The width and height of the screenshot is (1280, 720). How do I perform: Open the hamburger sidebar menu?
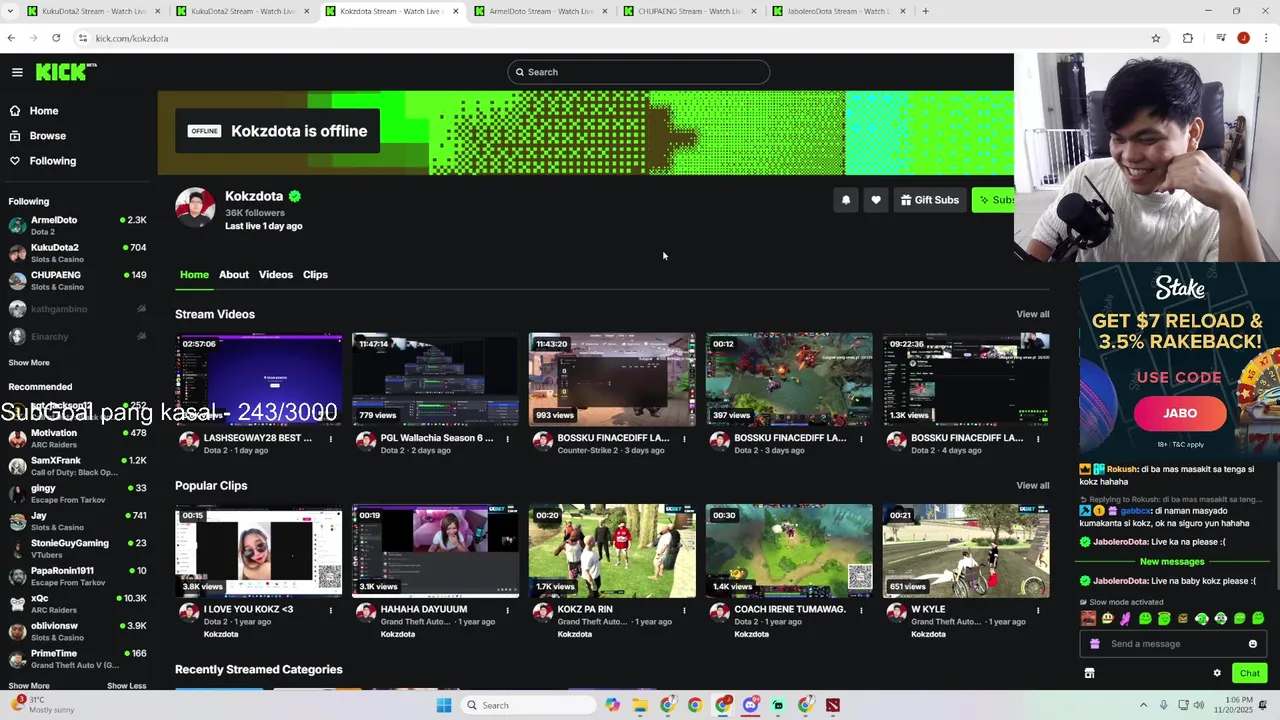(17, 72)
